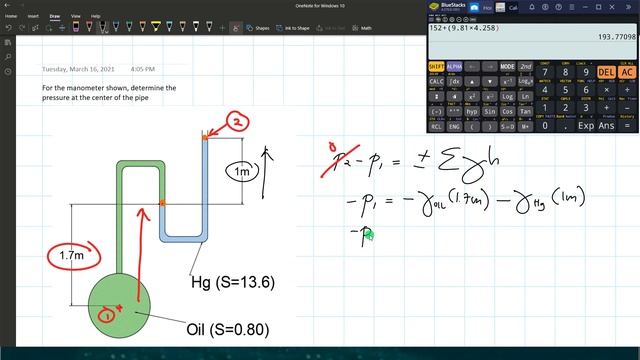The height and width of the screenshot is (360, 640).
Task: Clear the calculator with AC
Action: click(627, 72)
